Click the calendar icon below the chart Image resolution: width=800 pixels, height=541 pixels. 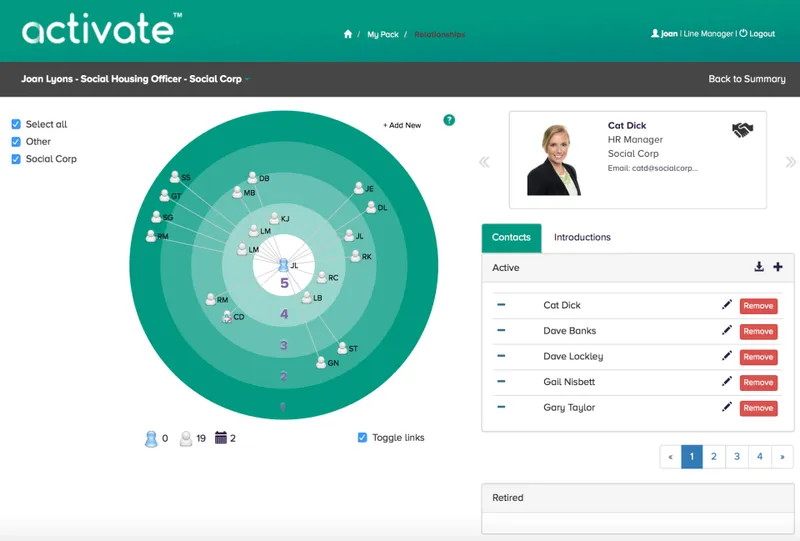[220, 437]
